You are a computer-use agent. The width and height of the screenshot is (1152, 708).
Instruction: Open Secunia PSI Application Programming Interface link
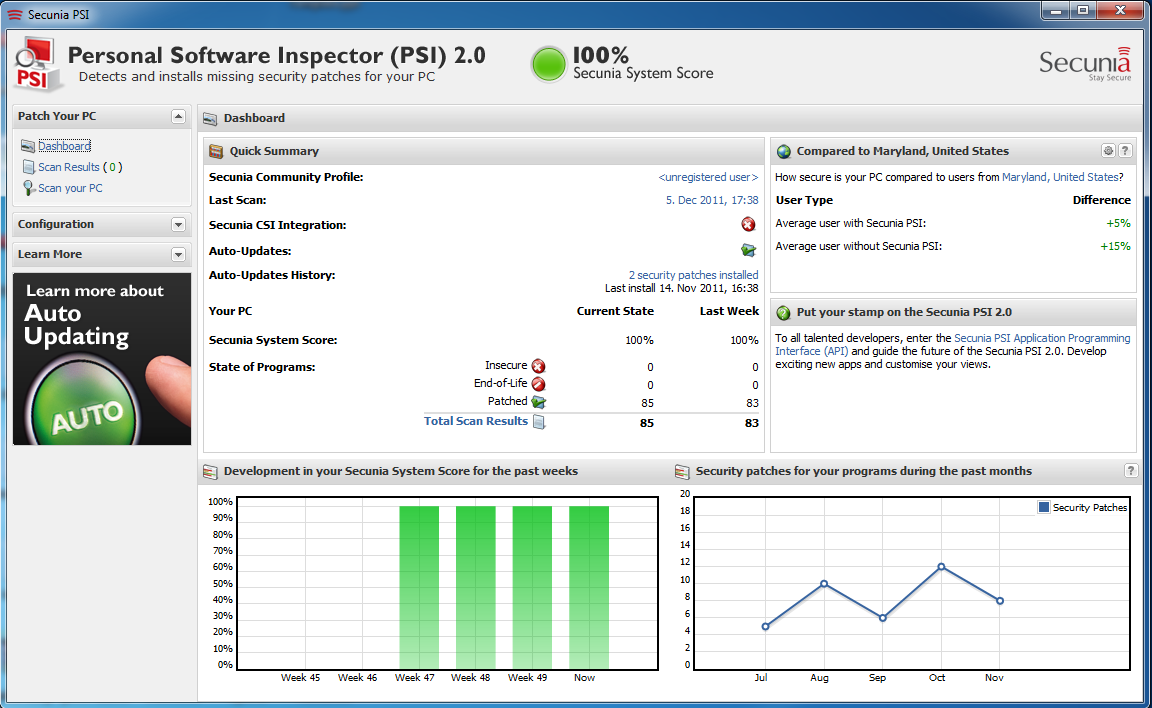1042,338
